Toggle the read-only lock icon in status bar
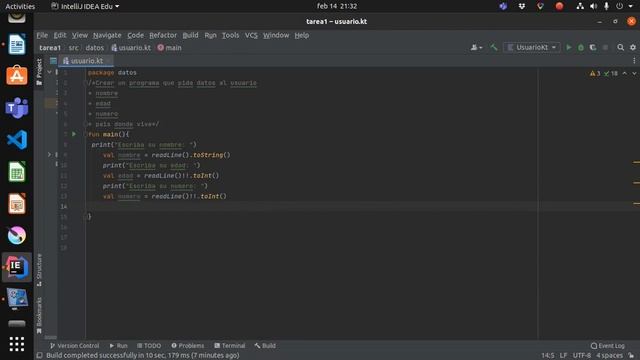640x360 pixels. (631, 356)
